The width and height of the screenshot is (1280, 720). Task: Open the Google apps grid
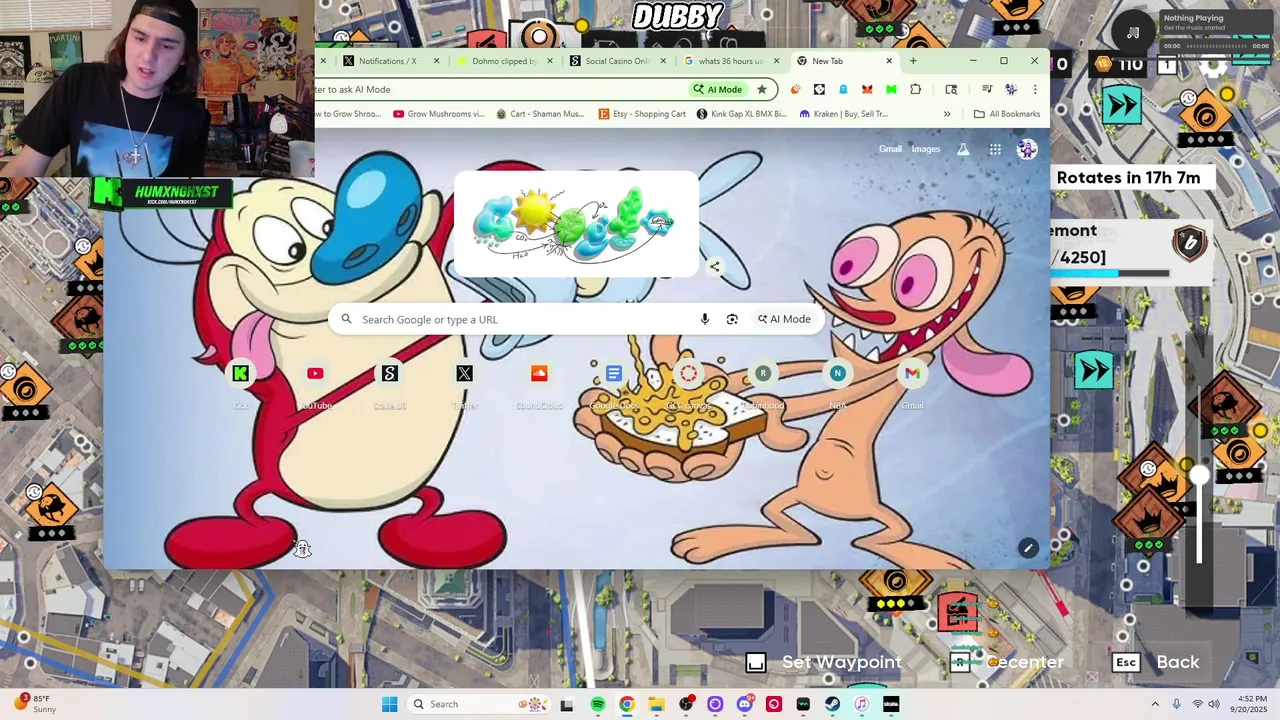click(995, 149)
